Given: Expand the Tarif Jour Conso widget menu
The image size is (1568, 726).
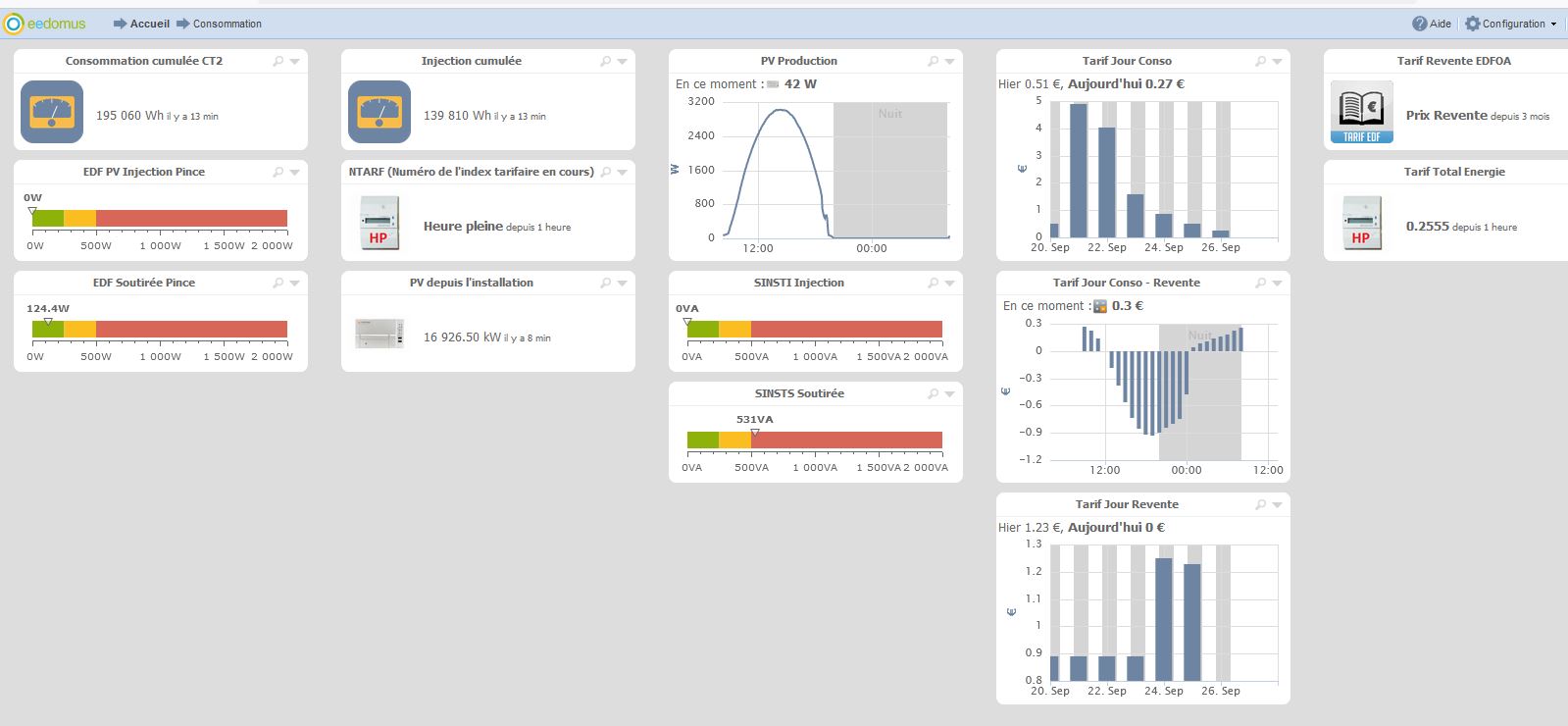Looking at the screenshot, I should [1277, 62].
